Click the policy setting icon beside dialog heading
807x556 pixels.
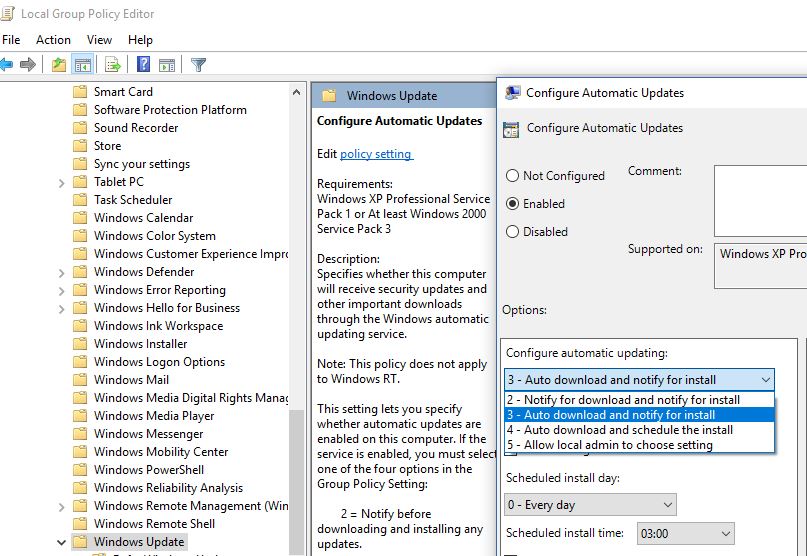click(511, 130)
